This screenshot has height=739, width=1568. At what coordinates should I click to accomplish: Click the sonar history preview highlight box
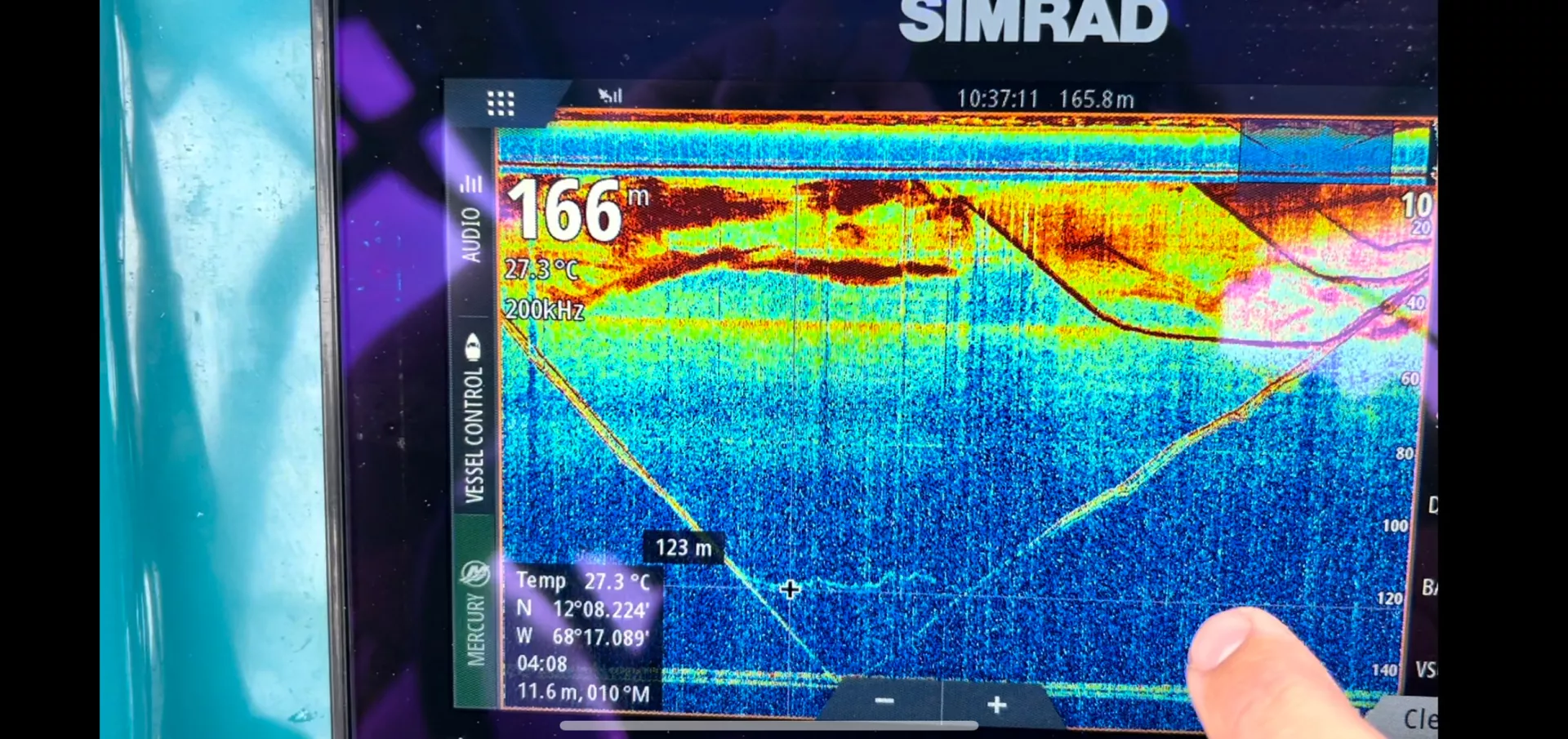click(1315, 150)
